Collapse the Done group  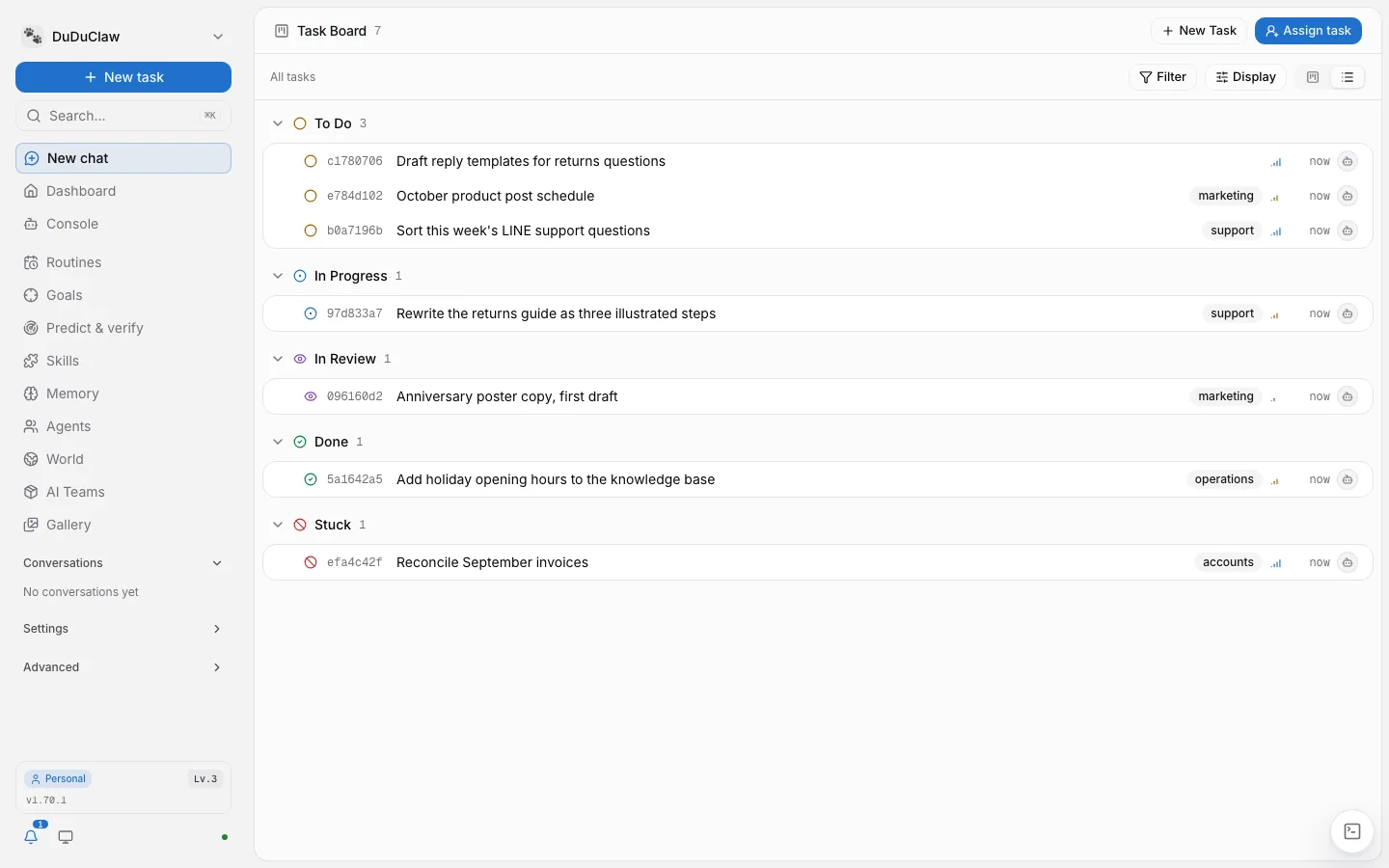[x=278, y=442]
